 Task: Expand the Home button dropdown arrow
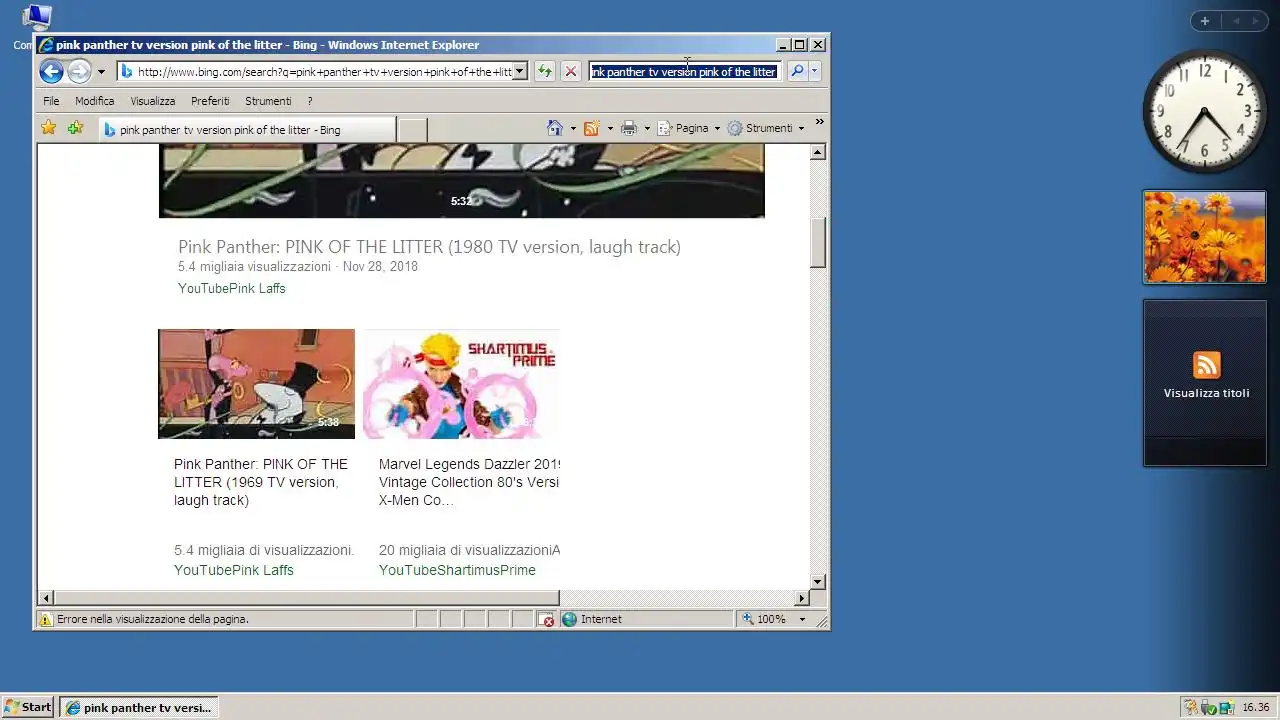pyautogui.click(x=573, y=128)
